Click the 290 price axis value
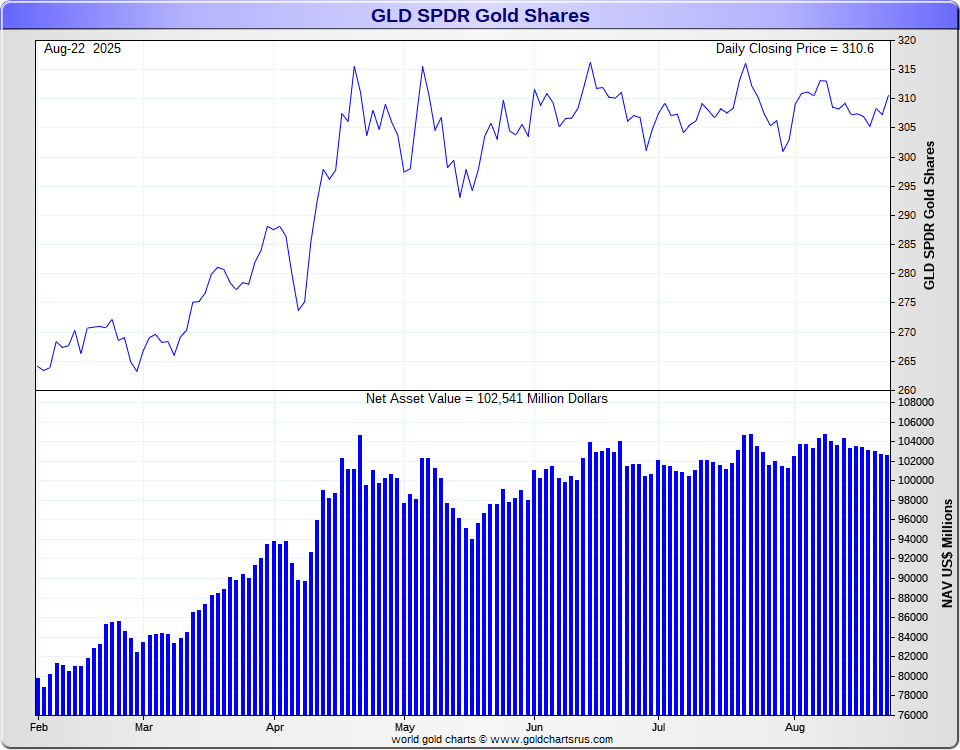This screenshot has height=750, width=960. pyautogui.click(x=907, y=216)
